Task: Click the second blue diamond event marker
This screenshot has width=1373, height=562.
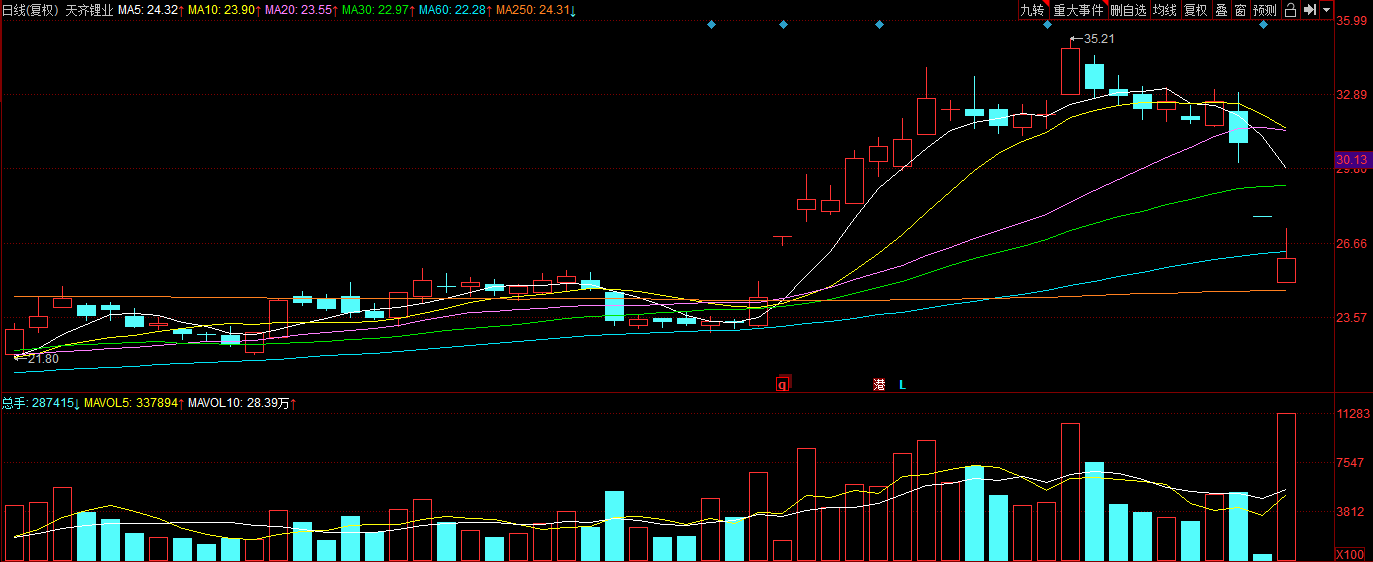Action: tap(783, 24)
